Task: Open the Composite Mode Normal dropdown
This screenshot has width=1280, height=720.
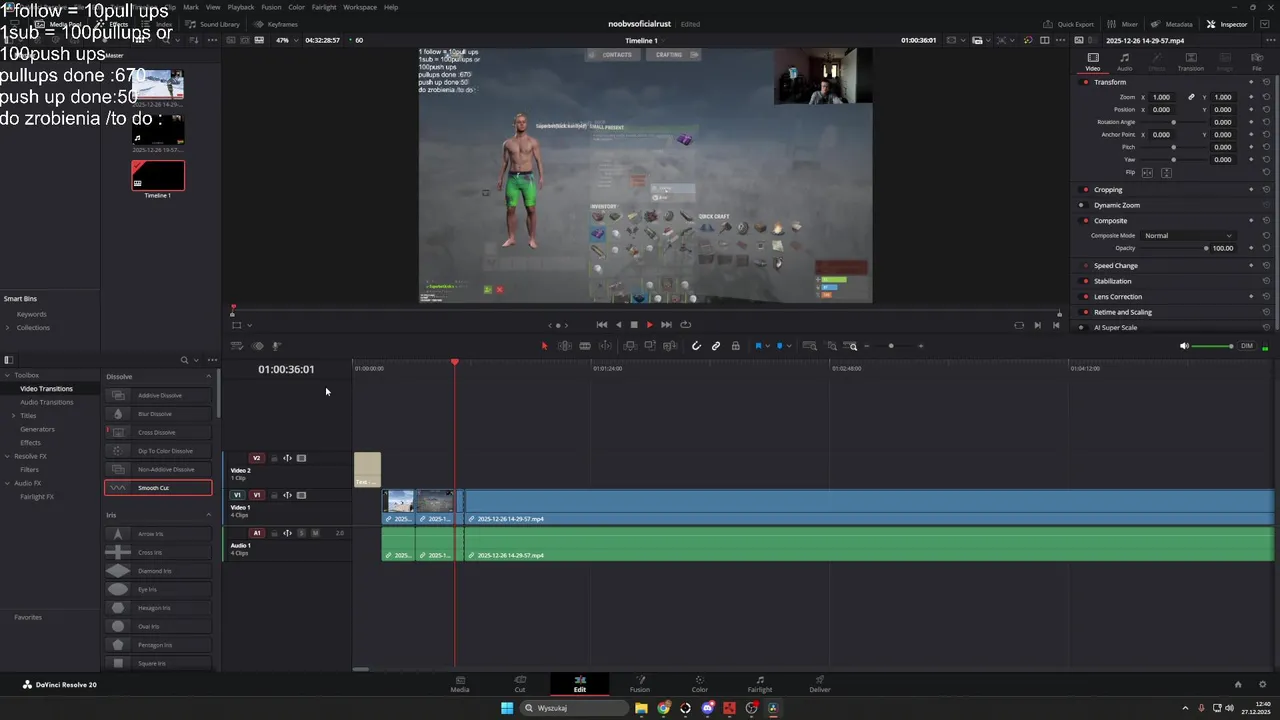Action: (1188, 235)
